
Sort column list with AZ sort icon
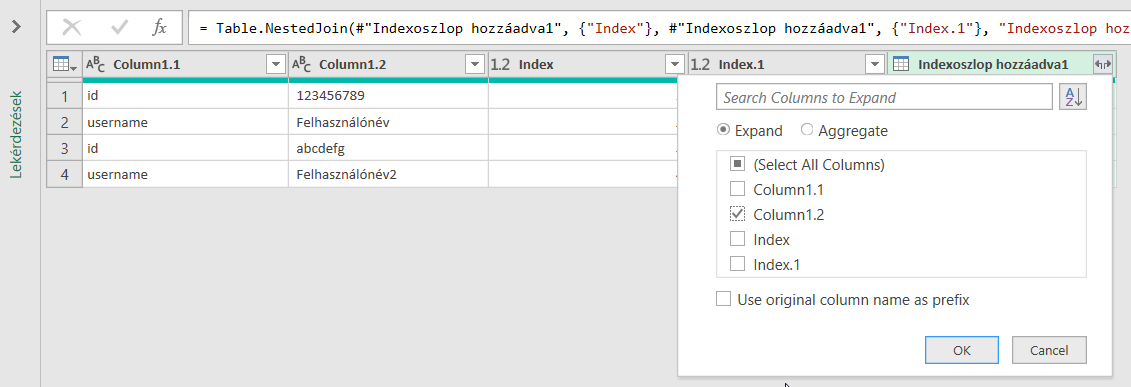click(x=1073, y=97)
